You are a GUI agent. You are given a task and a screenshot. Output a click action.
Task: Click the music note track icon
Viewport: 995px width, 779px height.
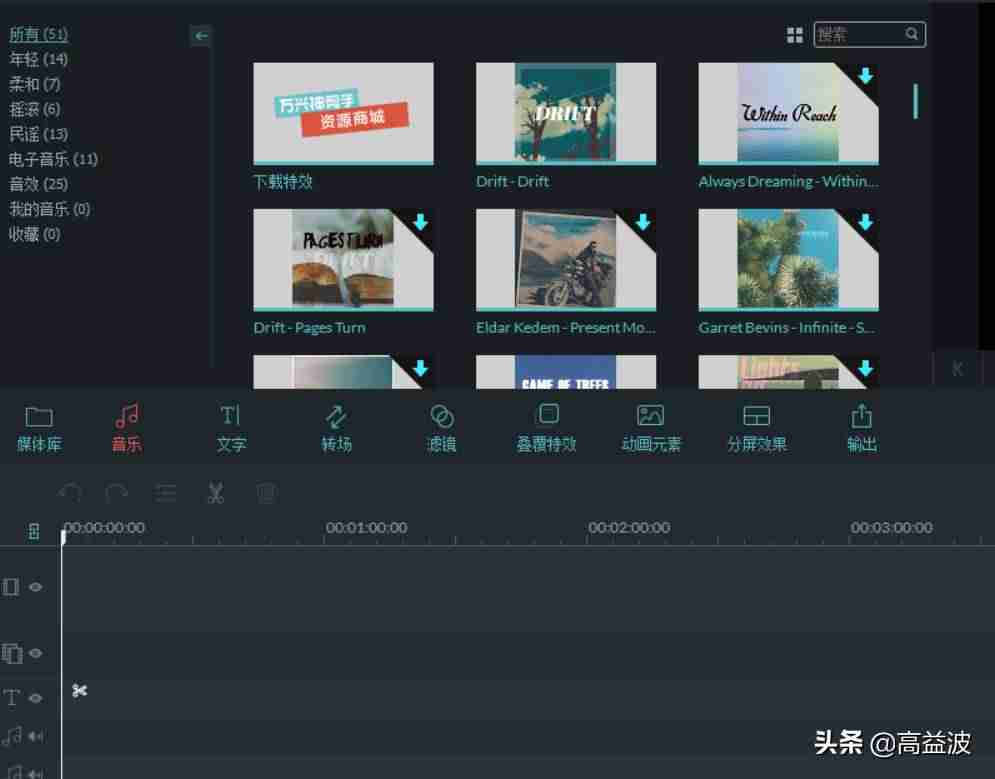12,736
